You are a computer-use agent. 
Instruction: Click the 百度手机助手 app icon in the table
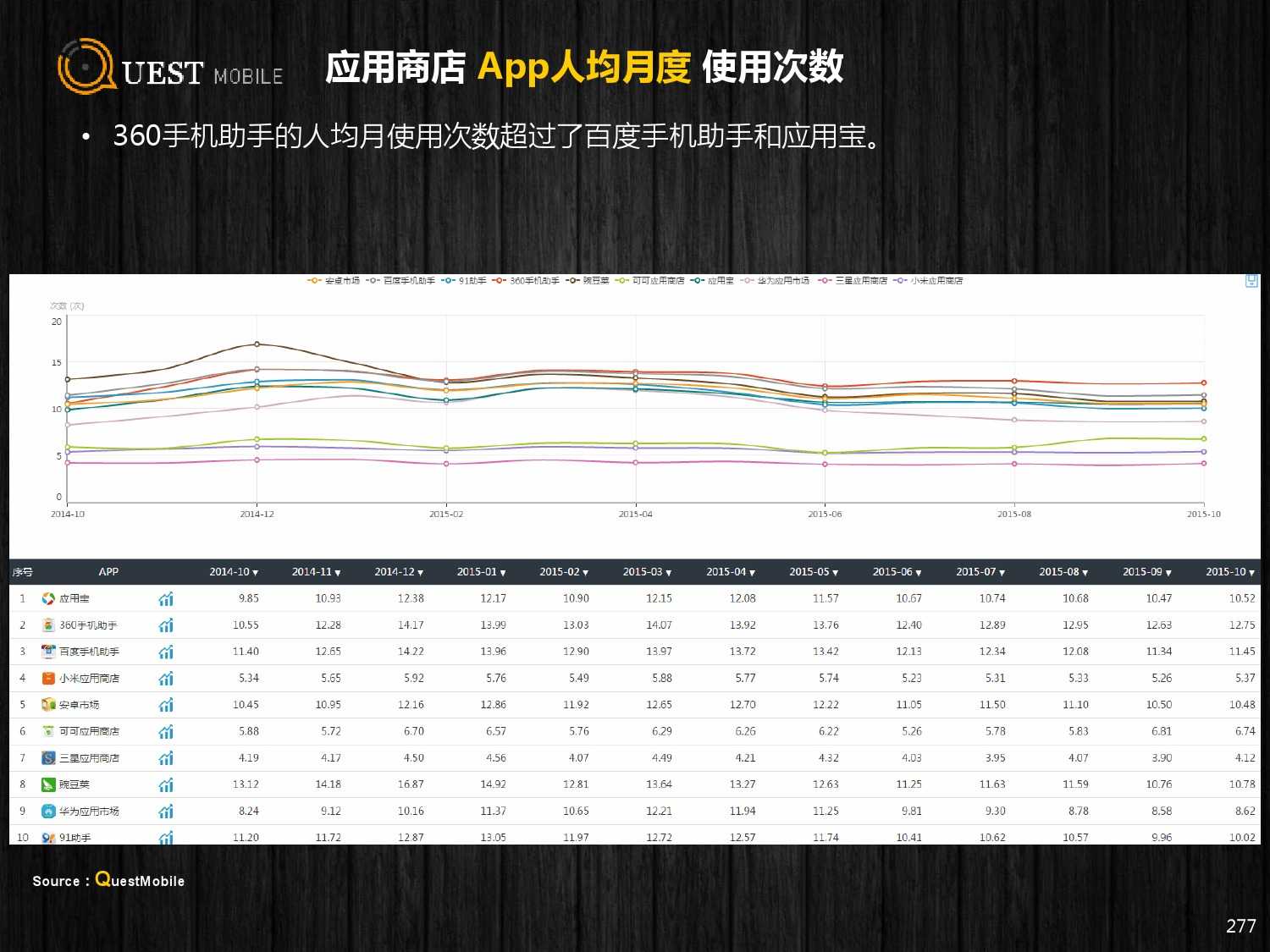[48, 652]
